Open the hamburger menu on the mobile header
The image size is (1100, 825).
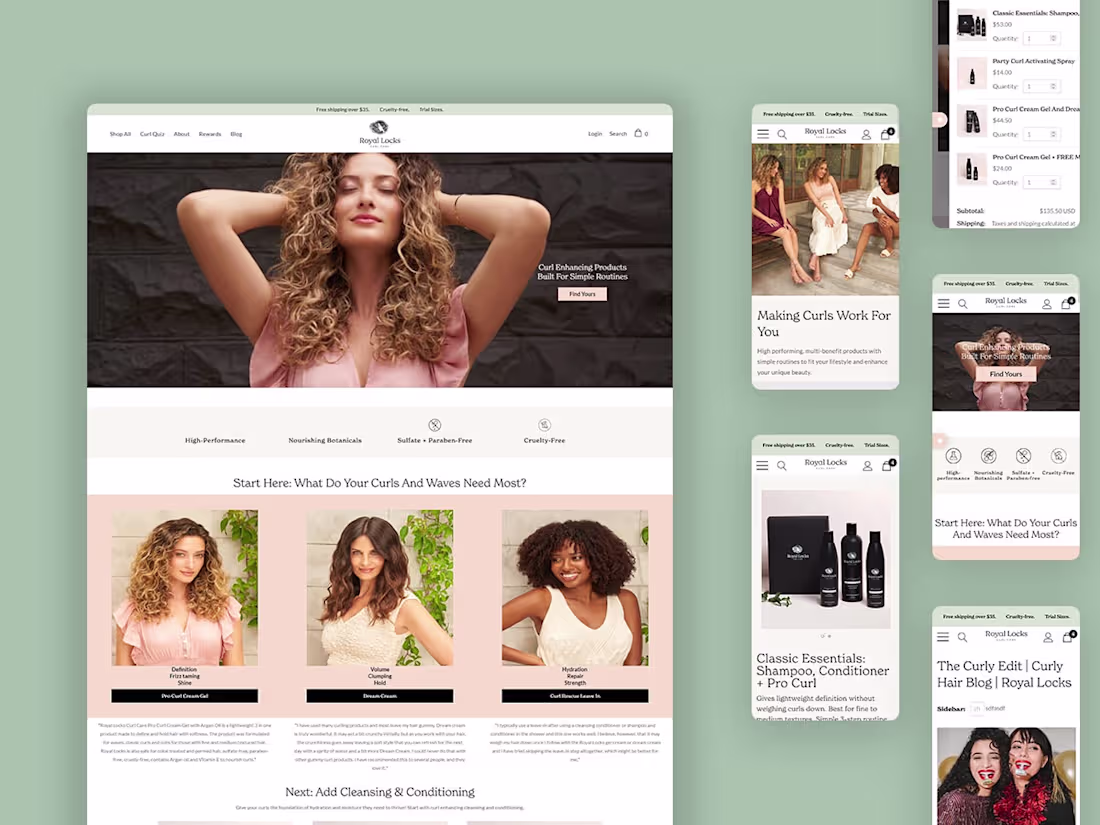762,132
